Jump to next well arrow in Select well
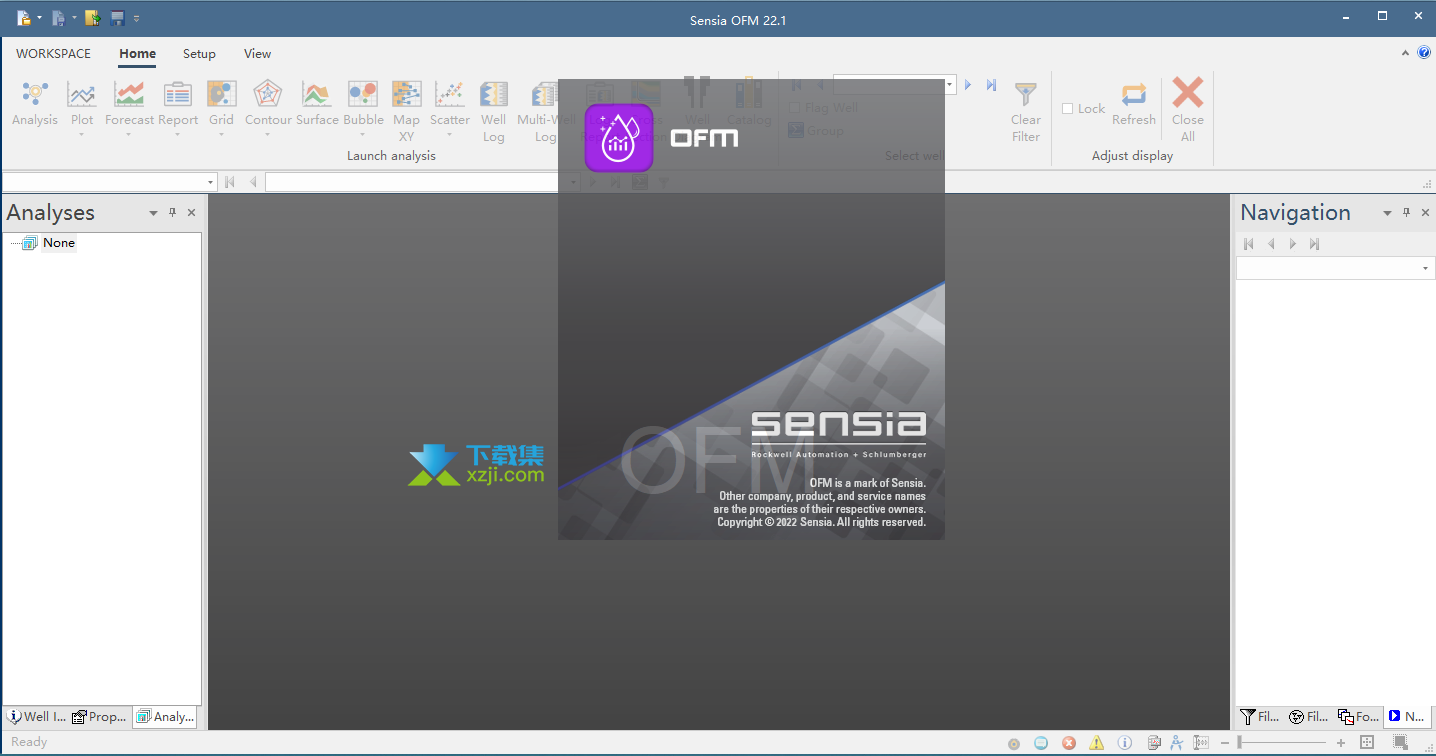1436x756 pixels. click(968, 85)
